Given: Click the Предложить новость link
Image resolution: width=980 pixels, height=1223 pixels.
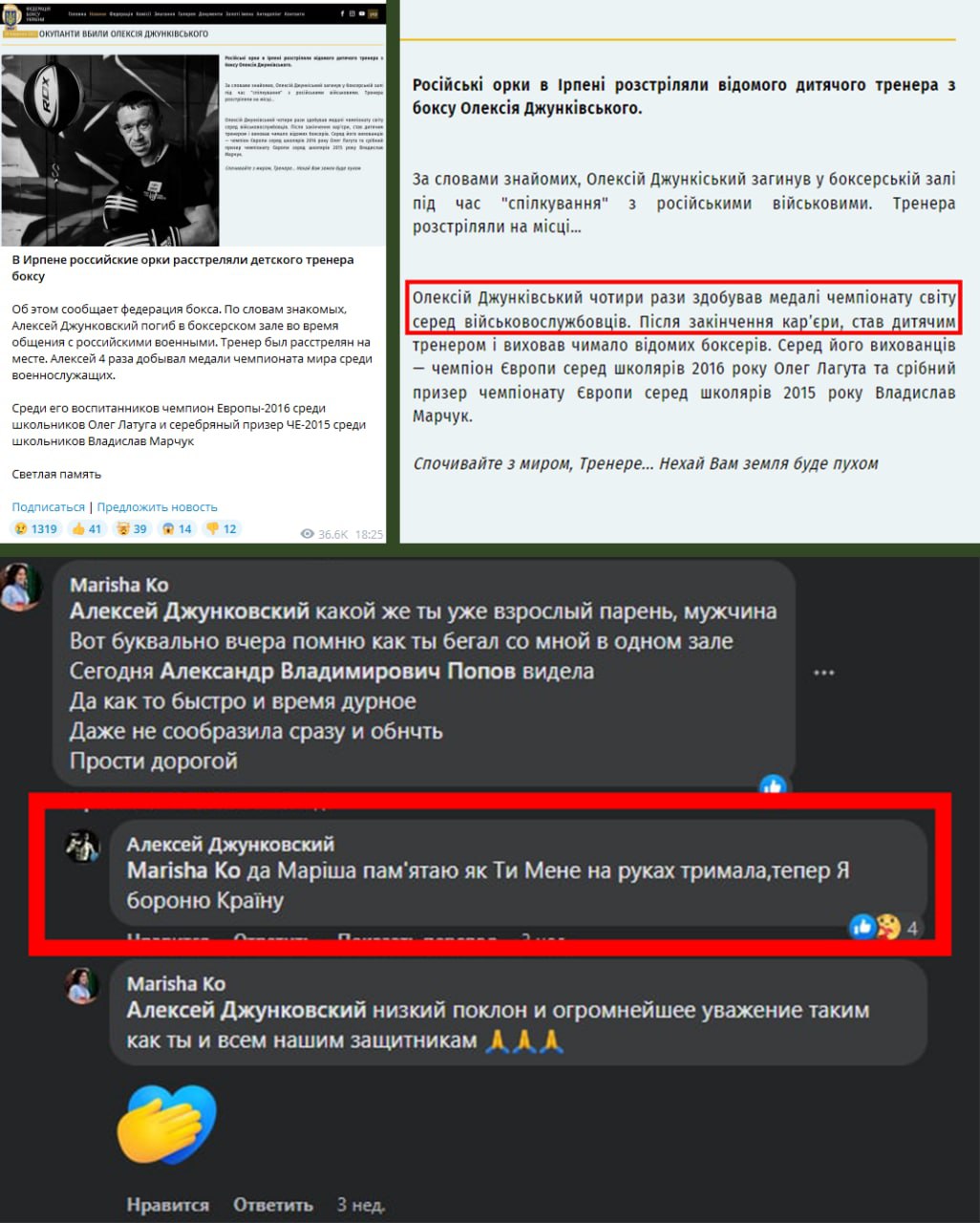Looking at the screenshot, I should pyautogui.click(x=157, y=507).
